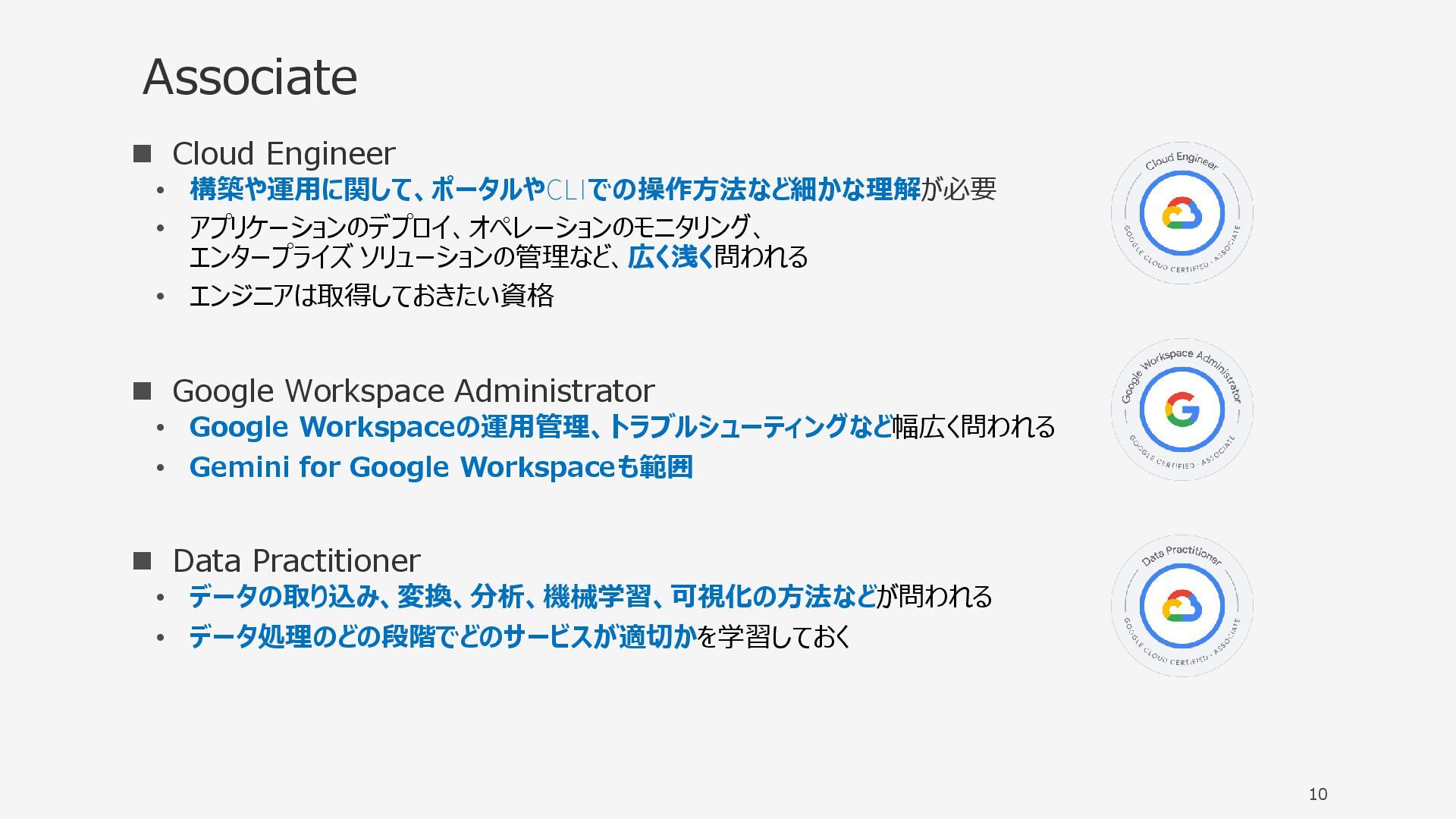The height and width of the screenshot is (819, 1456).
Task: Click the highlighted phrase 広く浅く
Action: point(670,258)
